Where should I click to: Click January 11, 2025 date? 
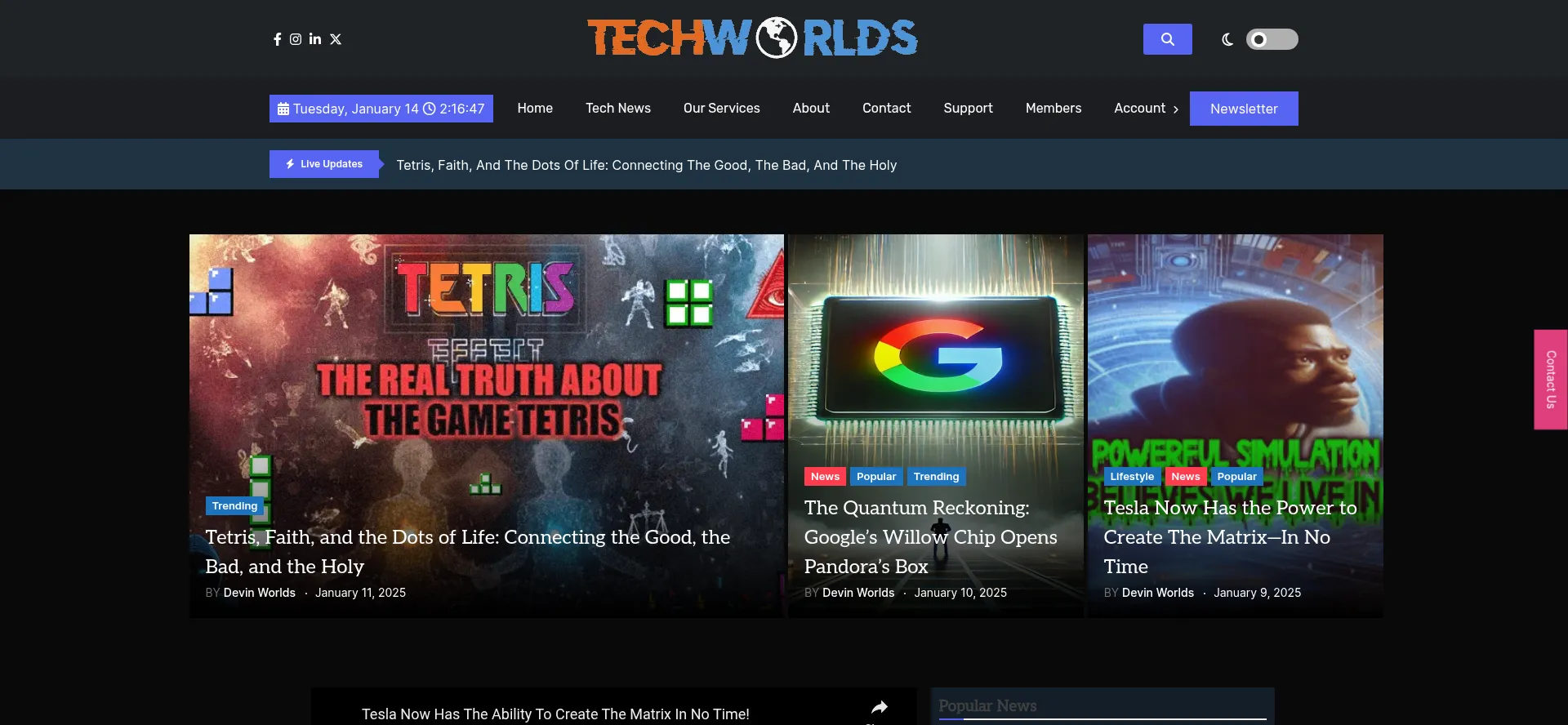click(x=360, y=593)
